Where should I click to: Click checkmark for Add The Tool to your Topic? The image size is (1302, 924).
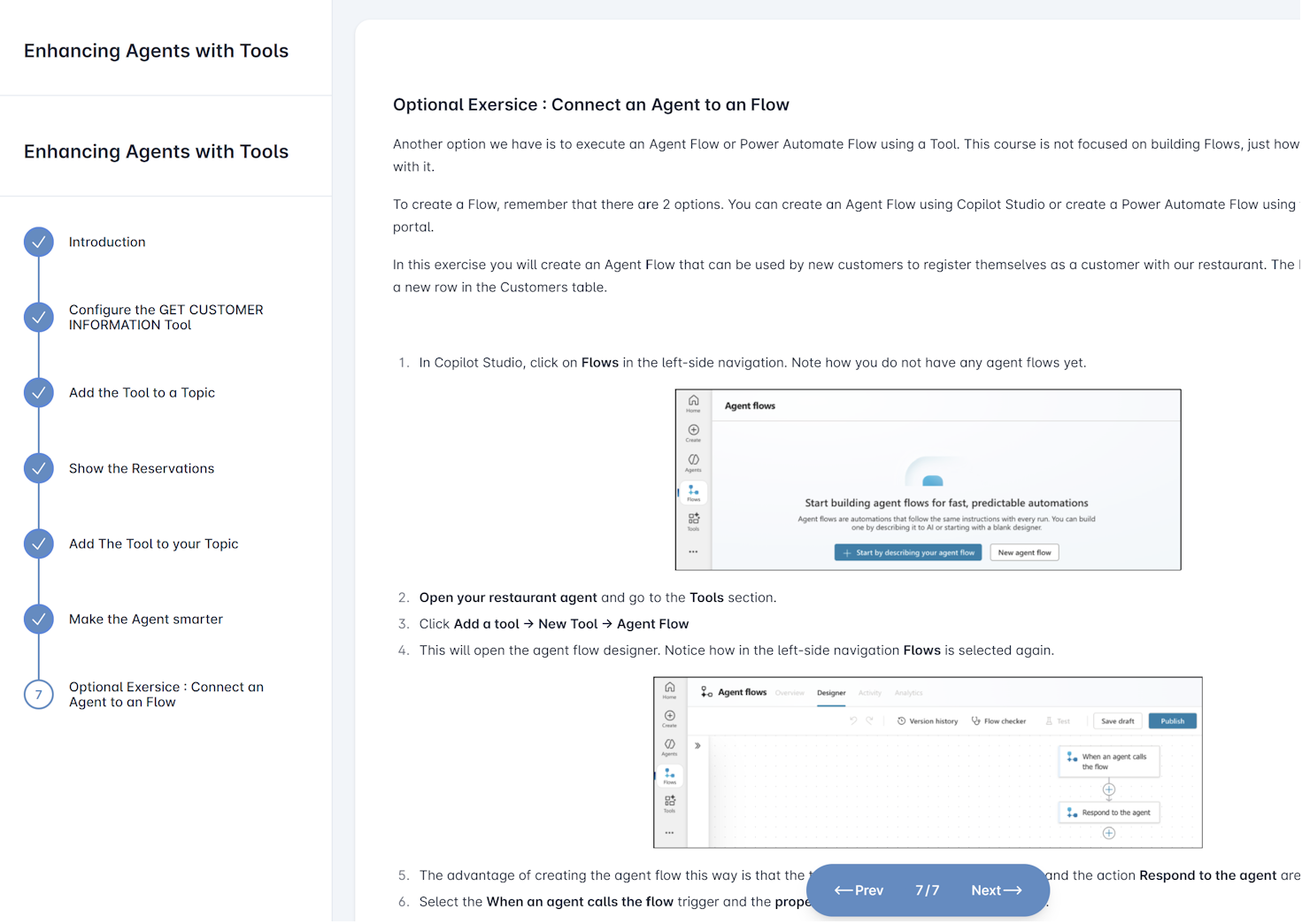(38, 543)
